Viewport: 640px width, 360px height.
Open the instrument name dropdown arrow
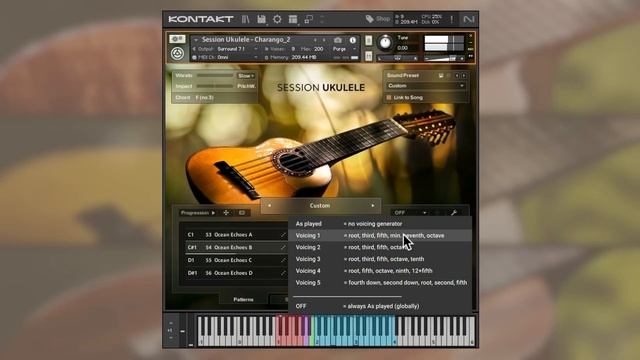[196, 40]
